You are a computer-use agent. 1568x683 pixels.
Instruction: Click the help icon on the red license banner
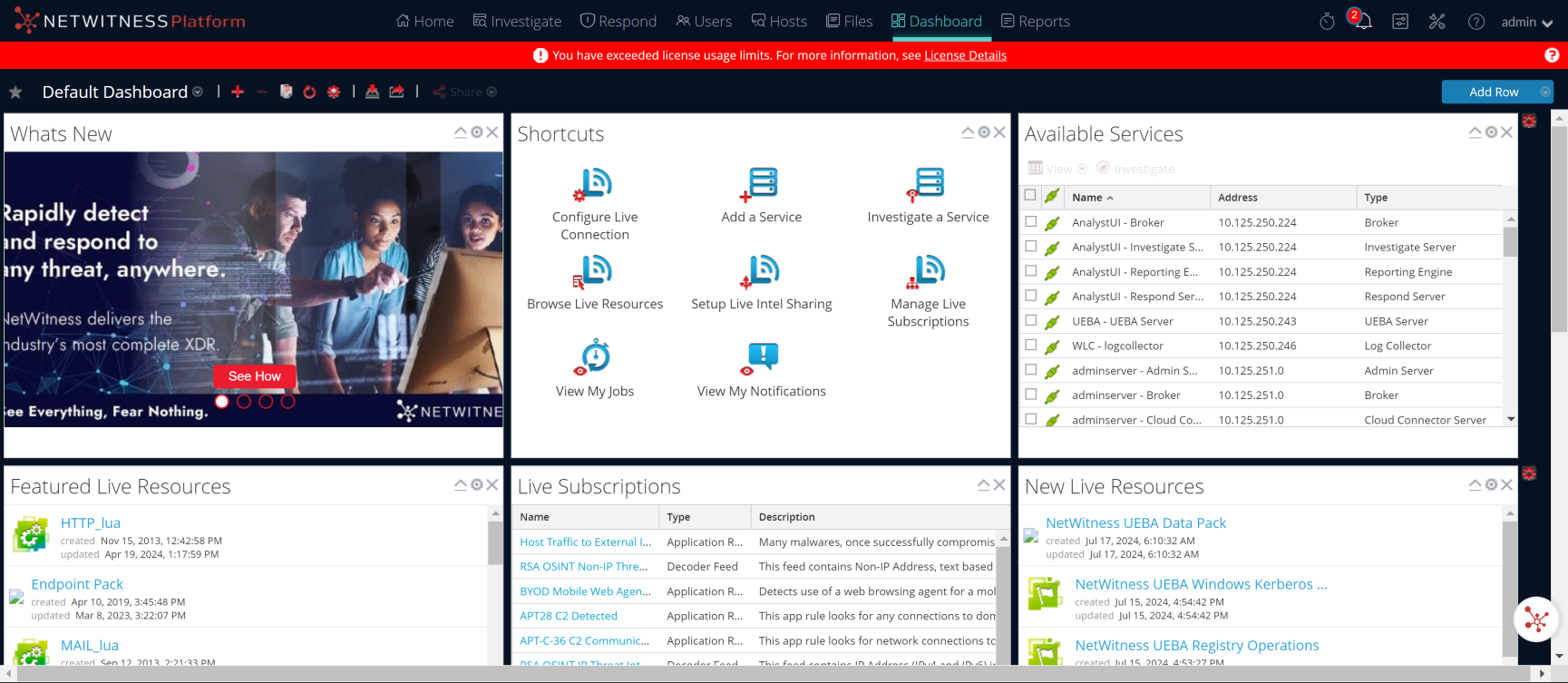tap(1552, 55)
